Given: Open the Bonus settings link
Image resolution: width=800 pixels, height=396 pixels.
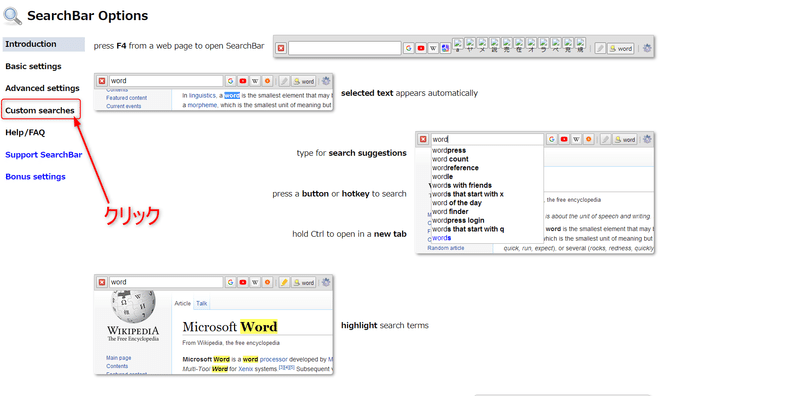Looking at the screenshot, I should click(35, 177).
